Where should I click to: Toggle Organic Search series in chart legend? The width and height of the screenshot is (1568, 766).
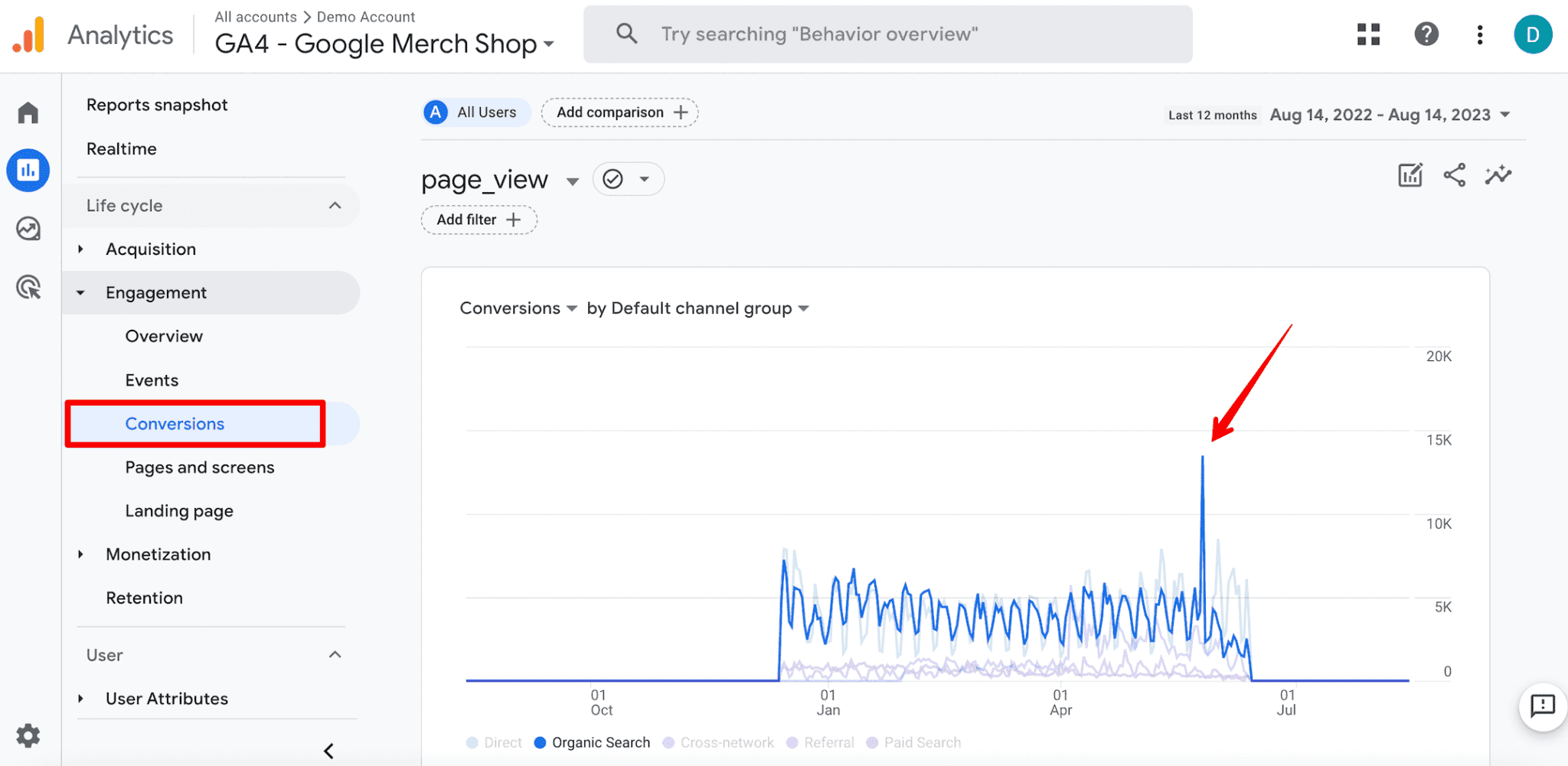pyautogui.click(x=591, y=742)
